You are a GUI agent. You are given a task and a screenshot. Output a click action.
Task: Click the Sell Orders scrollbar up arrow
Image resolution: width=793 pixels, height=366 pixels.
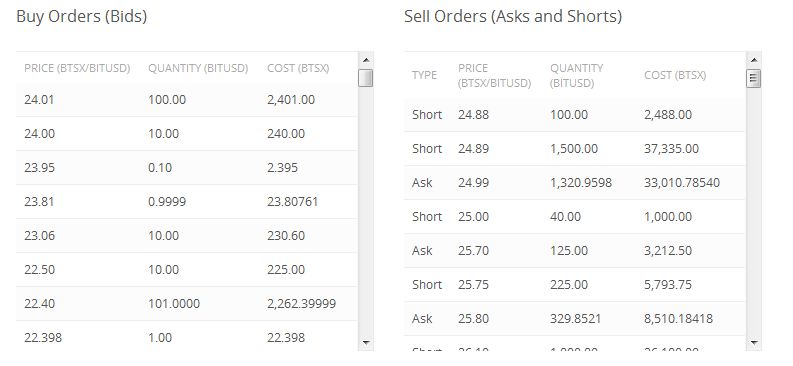pos(754,60)
